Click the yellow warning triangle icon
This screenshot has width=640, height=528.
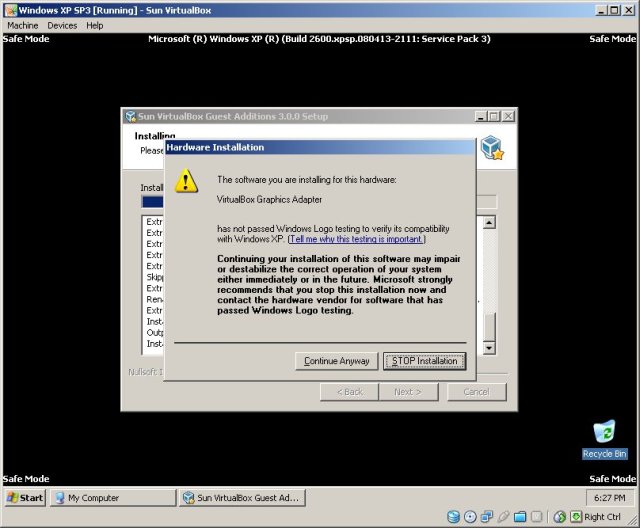coord(187,180)
